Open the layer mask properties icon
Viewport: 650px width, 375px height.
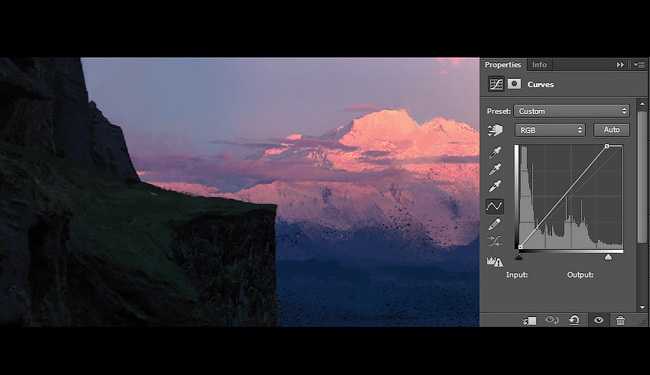[x=514, y=84]
